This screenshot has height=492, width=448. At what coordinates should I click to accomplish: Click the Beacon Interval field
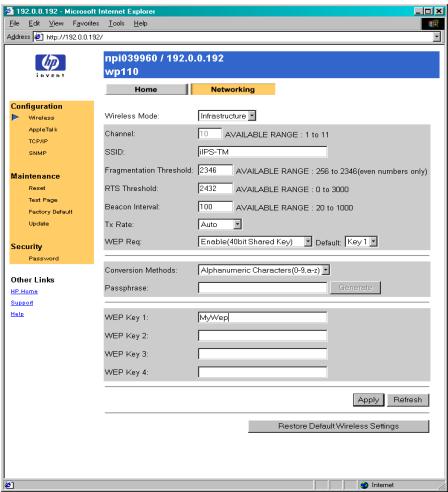click(x=215, y=207)
